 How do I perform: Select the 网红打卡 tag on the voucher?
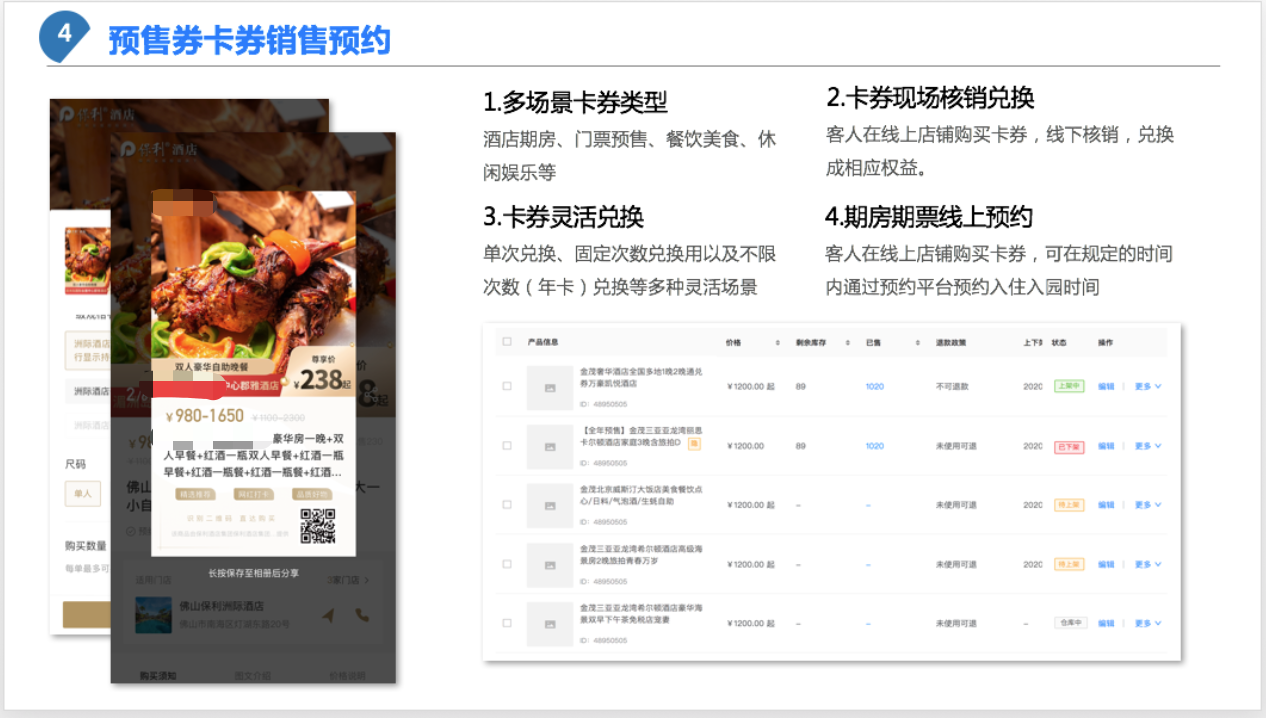point(254,494)
